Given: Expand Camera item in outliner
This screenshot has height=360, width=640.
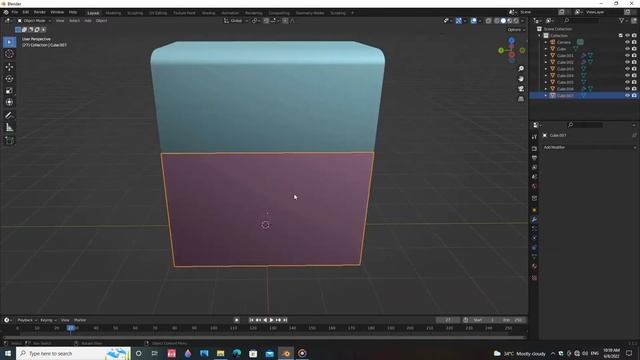Looking at the screenshot, I should [x=546, y=42].
